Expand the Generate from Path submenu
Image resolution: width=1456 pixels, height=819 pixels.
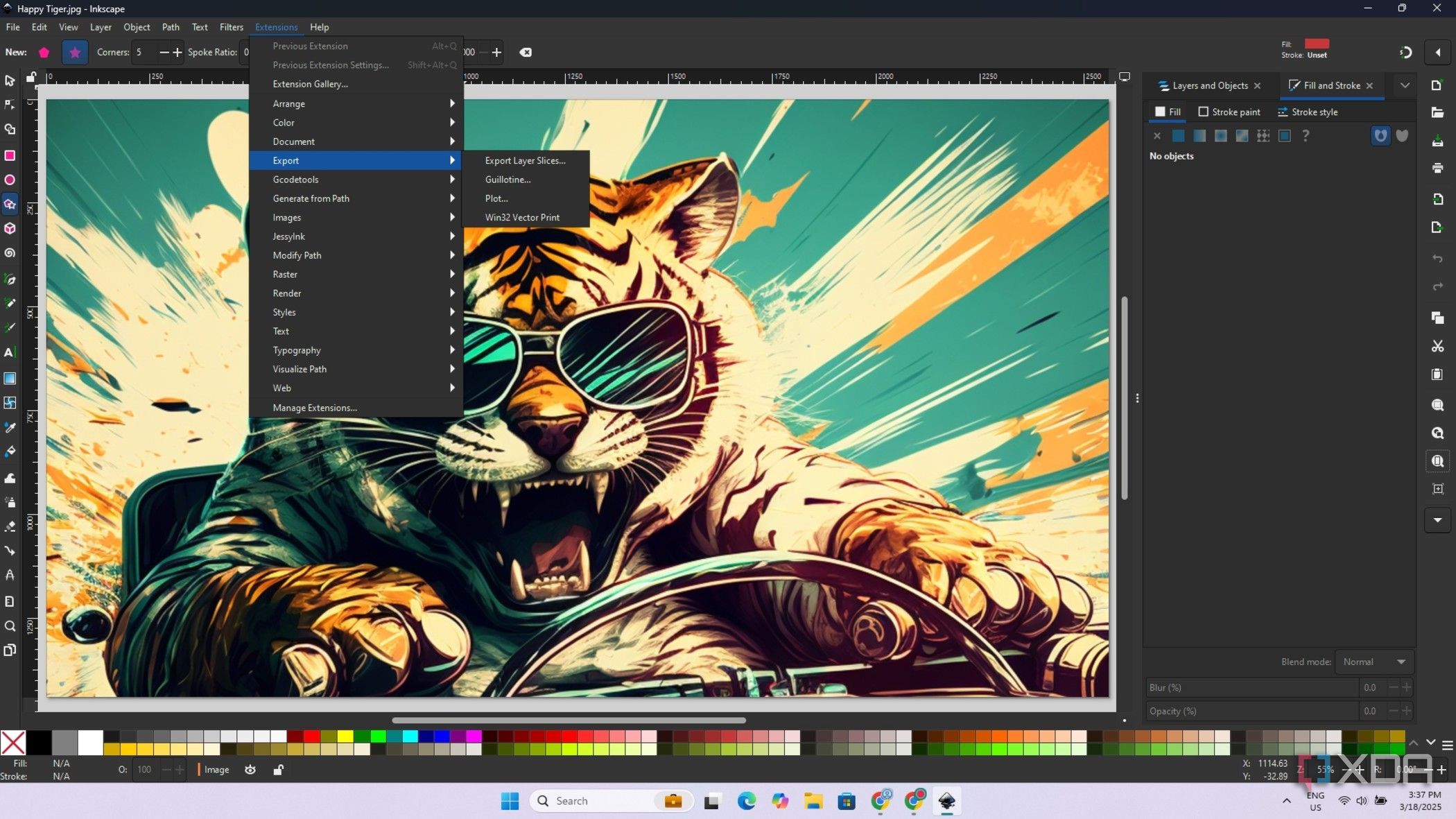[x=356, y=198]
